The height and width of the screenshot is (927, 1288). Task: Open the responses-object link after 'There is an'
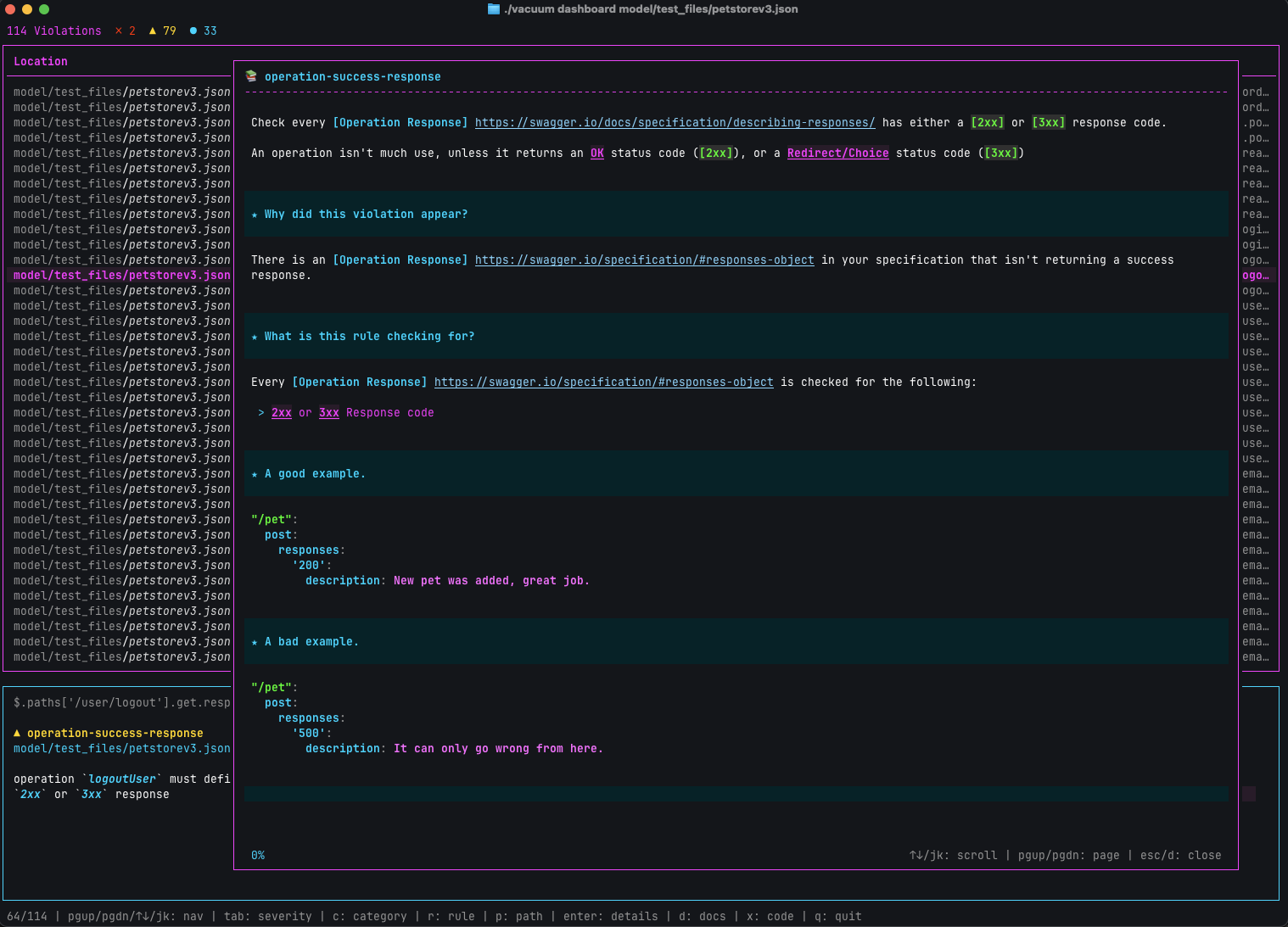[x=645, y=260]
